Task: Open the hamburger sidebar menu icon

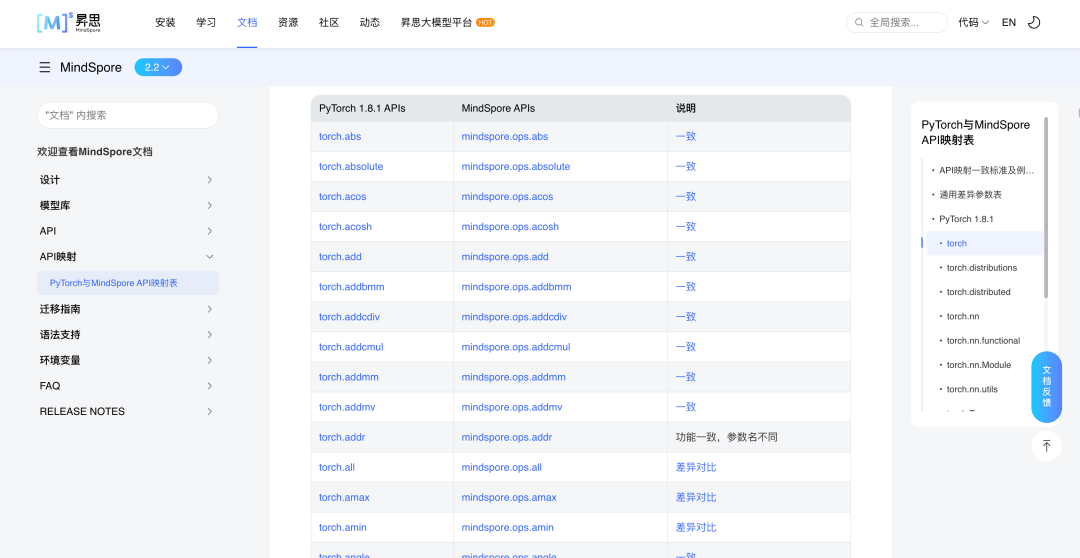Action: click(x=44, y=67)
